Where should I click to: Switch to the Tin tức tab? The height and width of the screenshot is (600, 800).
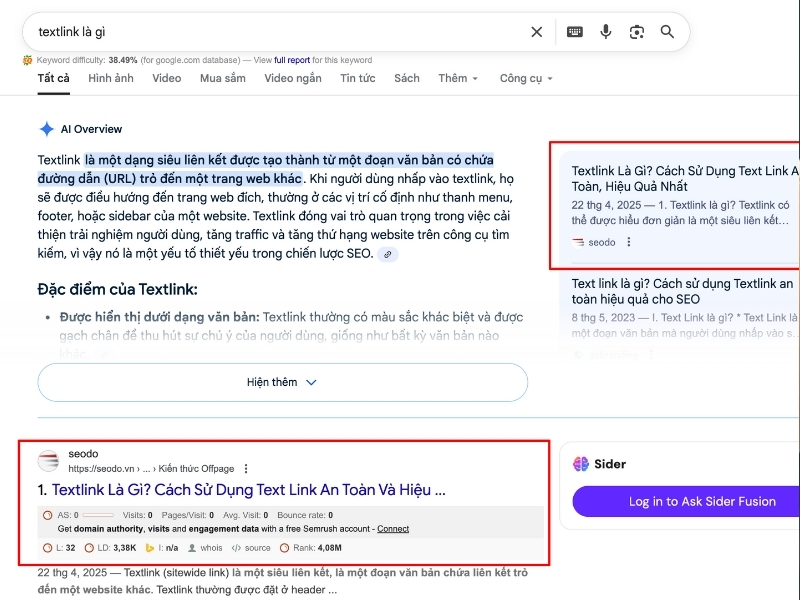pyautogui.click(x=357, y=78)
